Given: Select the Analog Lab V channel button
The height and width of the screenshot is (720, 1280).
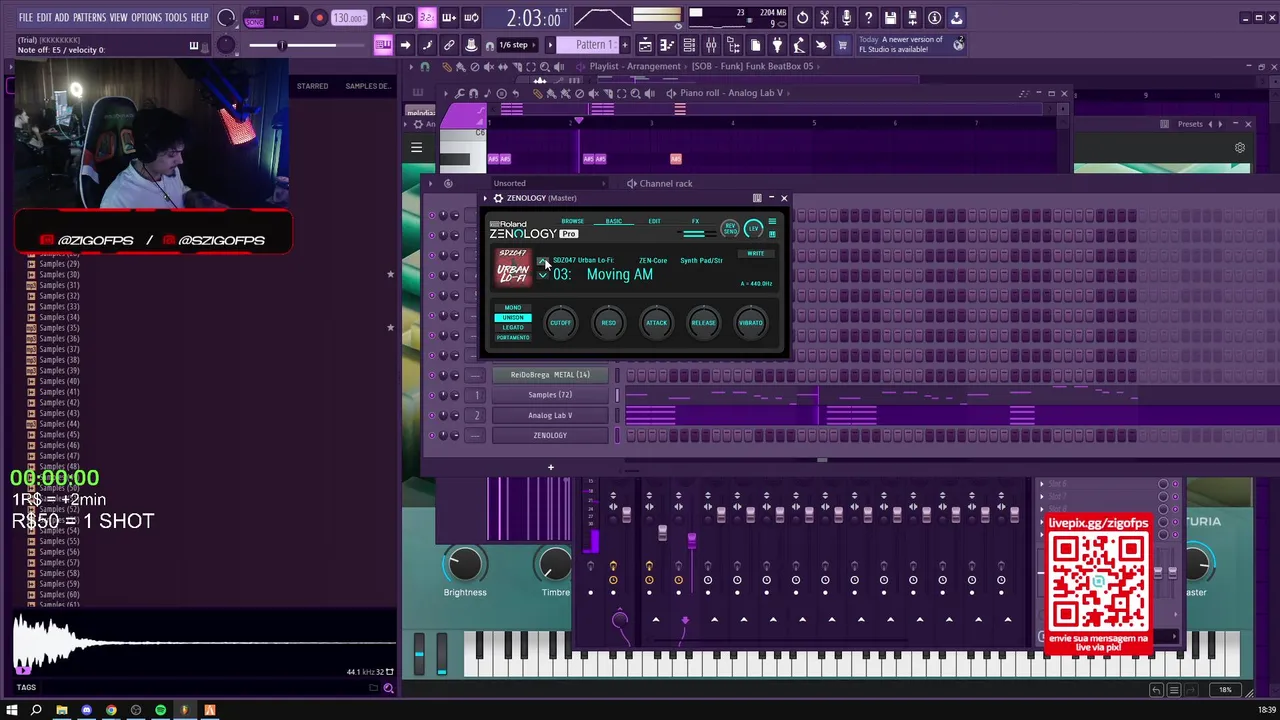Looking at the screenshot, I should coord(550,415).
